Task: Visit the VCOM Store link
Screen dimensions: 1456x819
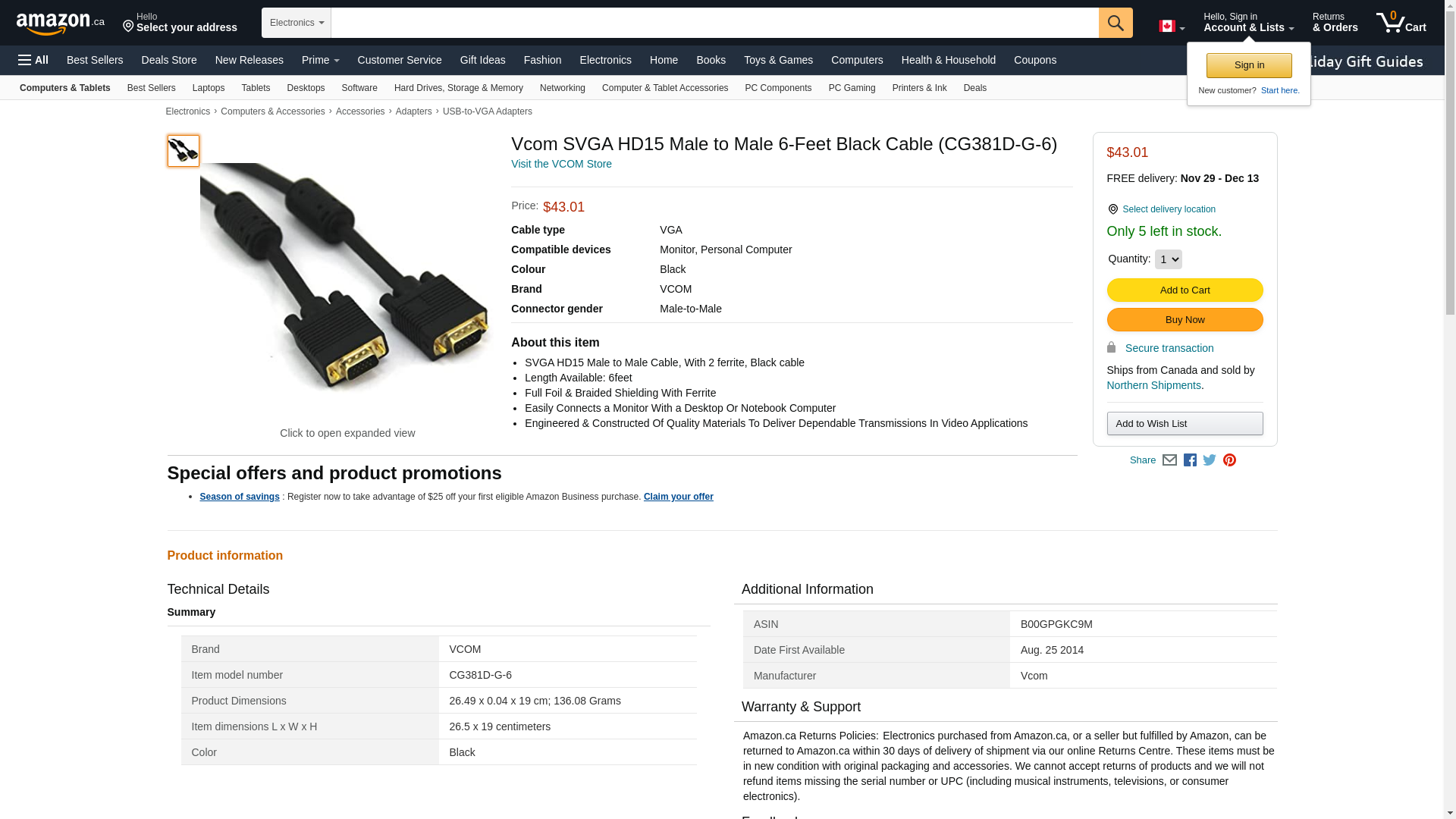Action: [561, 164]
